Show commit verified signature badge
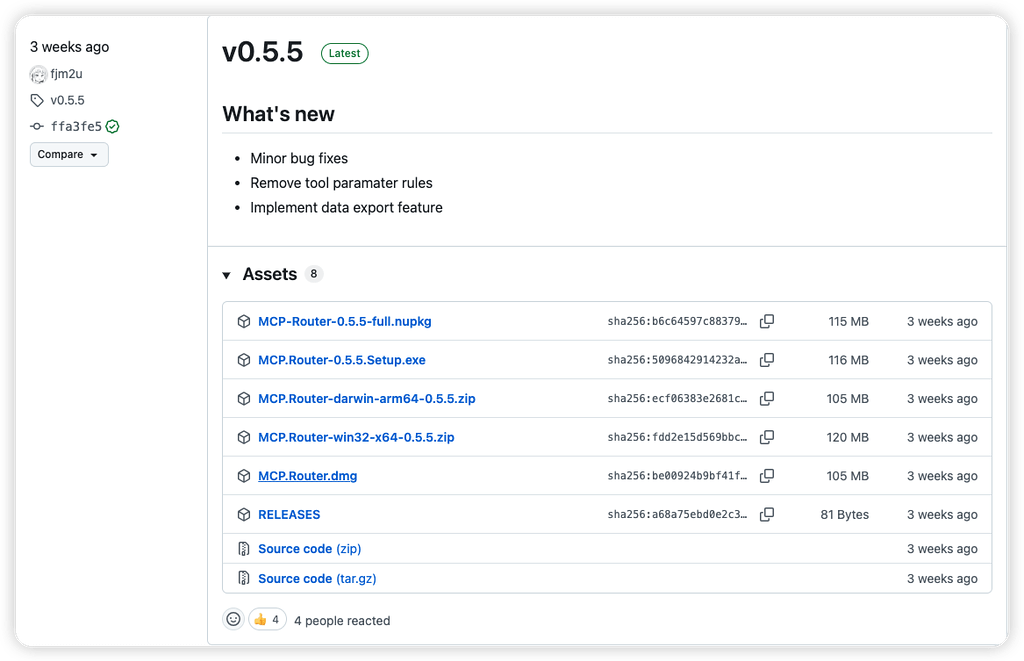This screenshot has height=661, width=1024. coord(112,127)
